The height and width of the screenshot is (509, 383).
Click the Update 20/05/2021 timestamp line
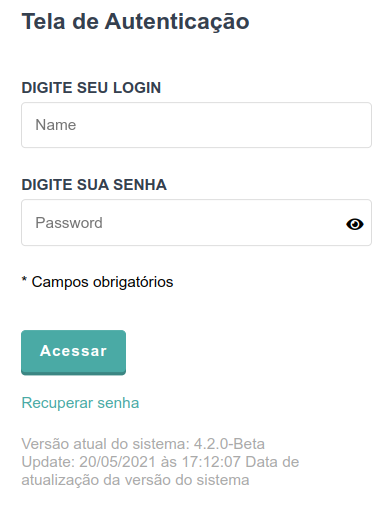pyautogui.click(x=160, y=462)
